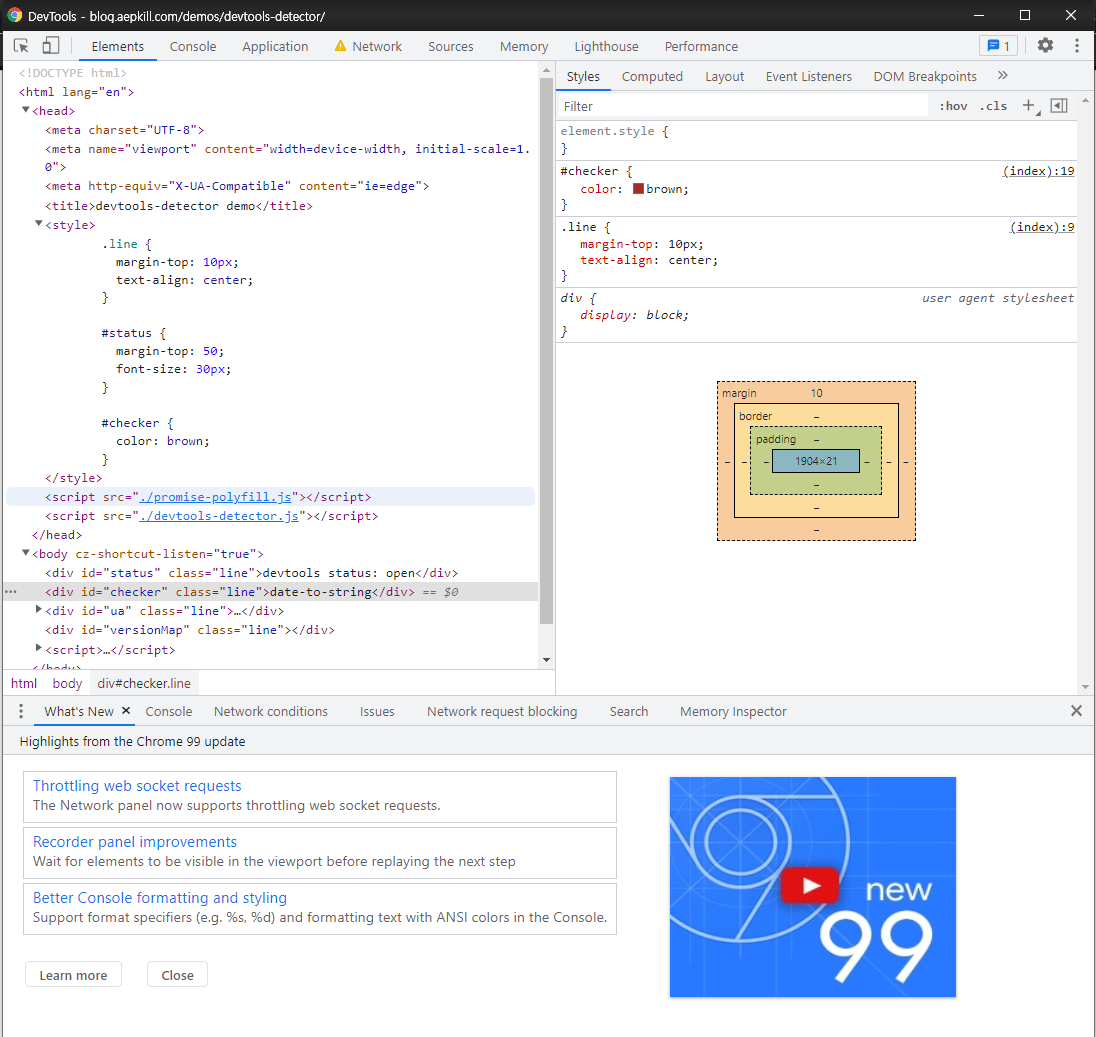Switch to the Console main tab
Screen dimensions: 1096x1037
[193, 46]
